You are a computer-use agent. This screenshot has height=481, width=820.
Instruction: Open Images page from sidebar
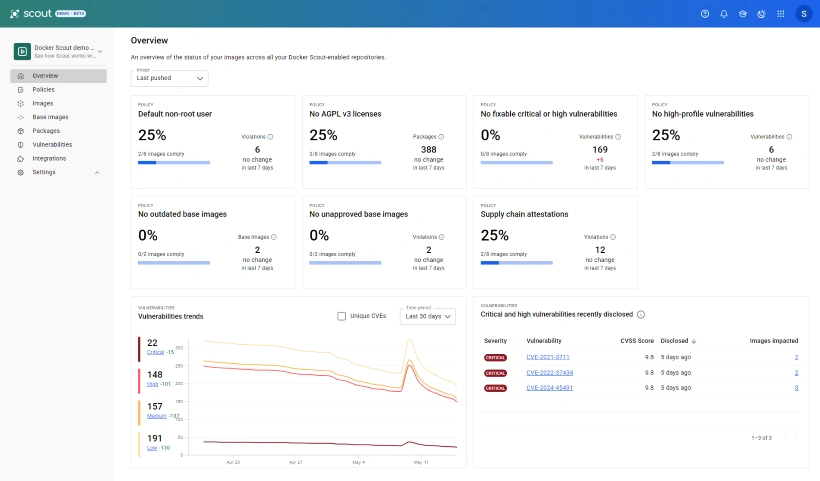(59, 104)
